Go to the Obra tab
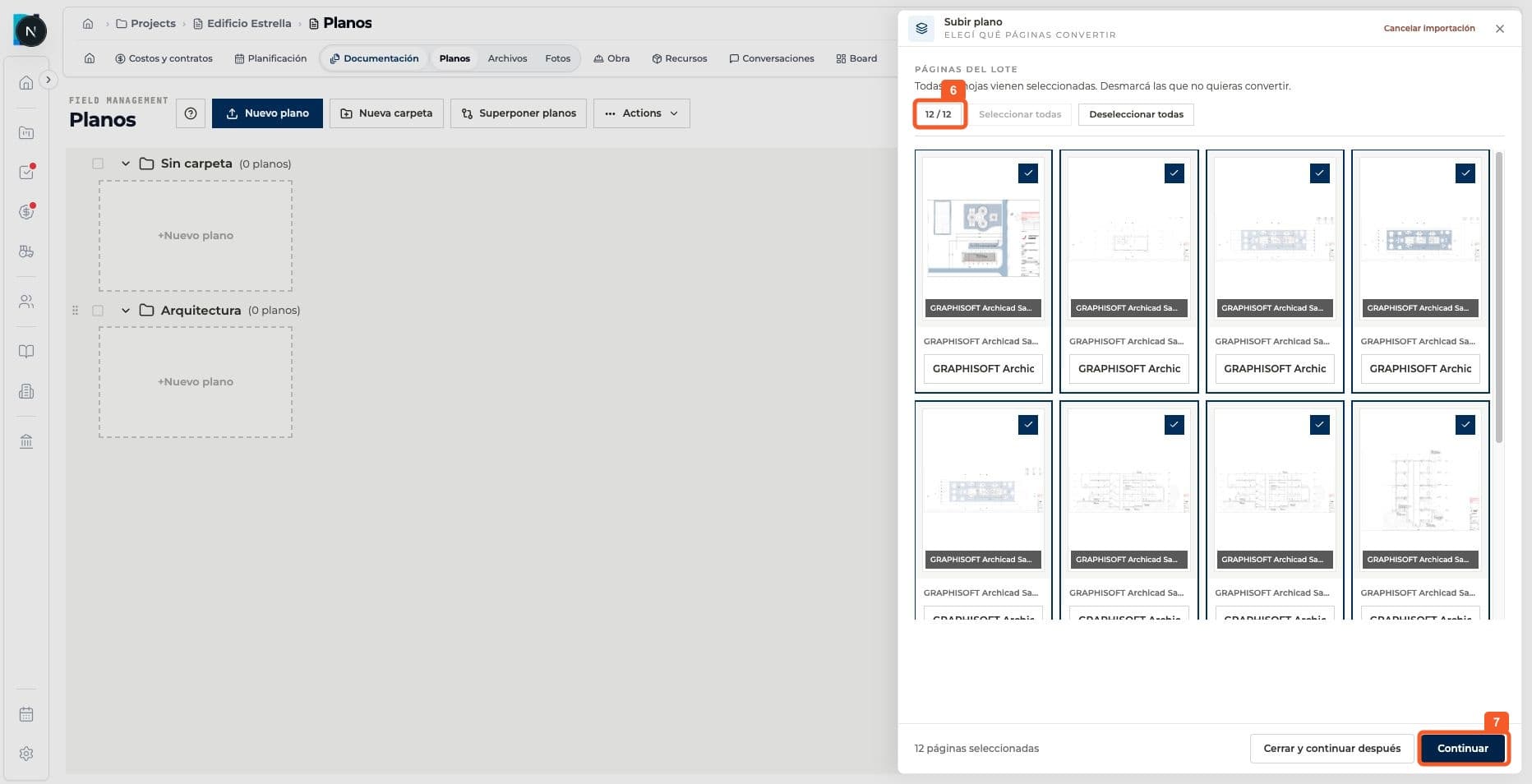Screen dimensions: 1532x784 click(x=611, y=58)
